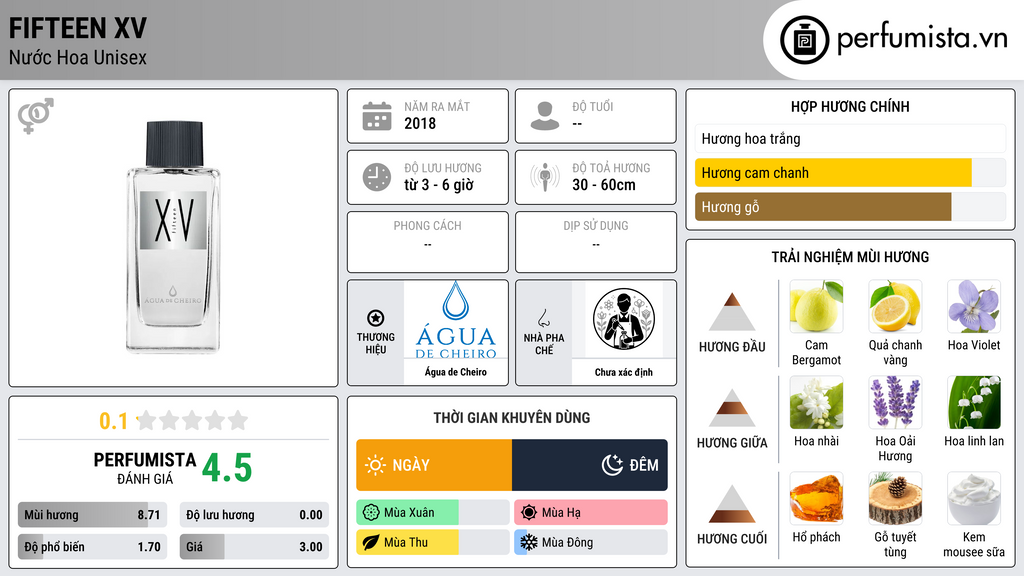Image resolution: width=1024 pixels, height=576 pixels.
Task: Click the Cam Bergamot note thumbnail
Action: coord(816,306)
